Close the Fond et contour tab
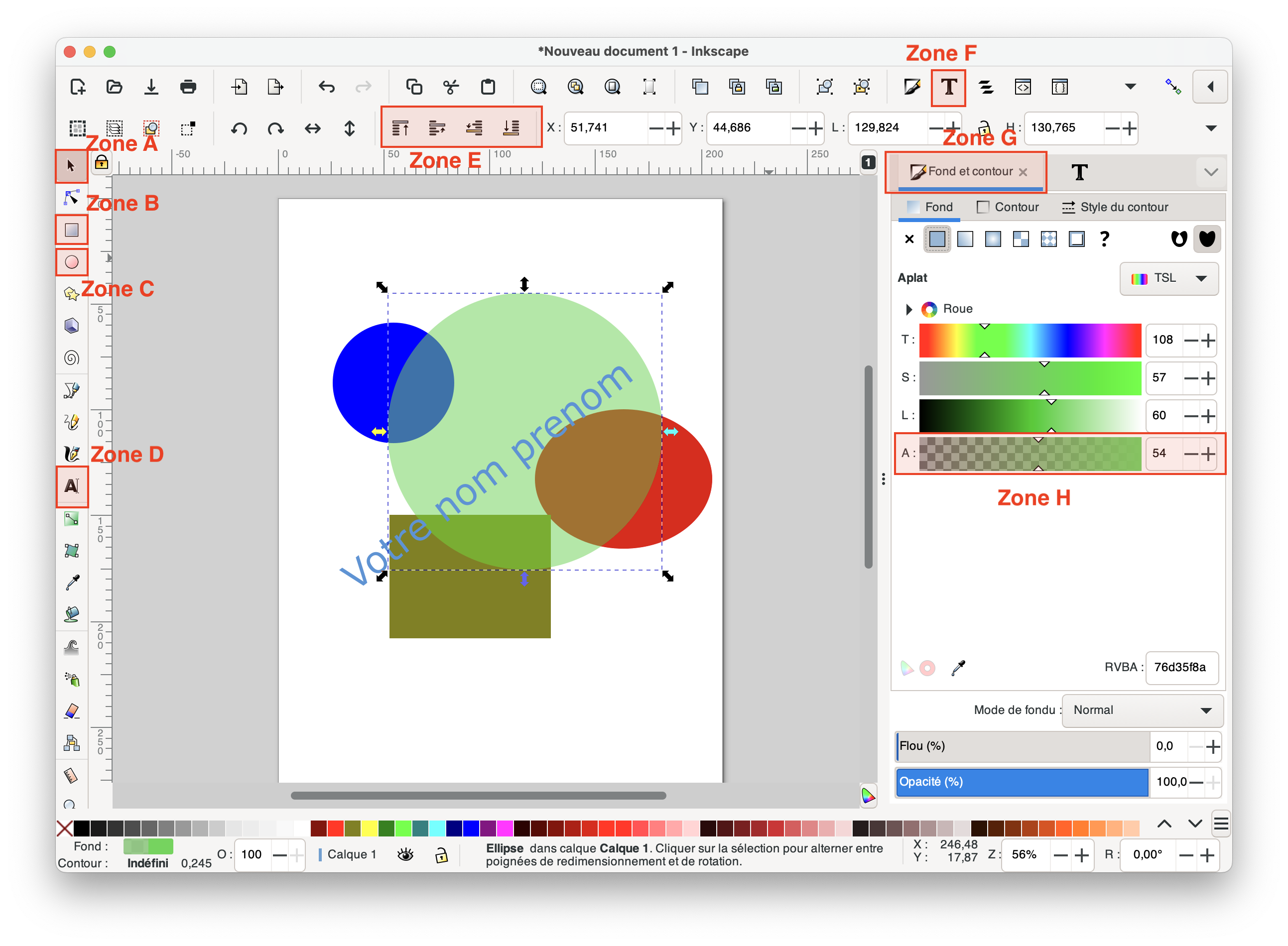Screen dimensions: 1288x946 (x=1023, y=172)
